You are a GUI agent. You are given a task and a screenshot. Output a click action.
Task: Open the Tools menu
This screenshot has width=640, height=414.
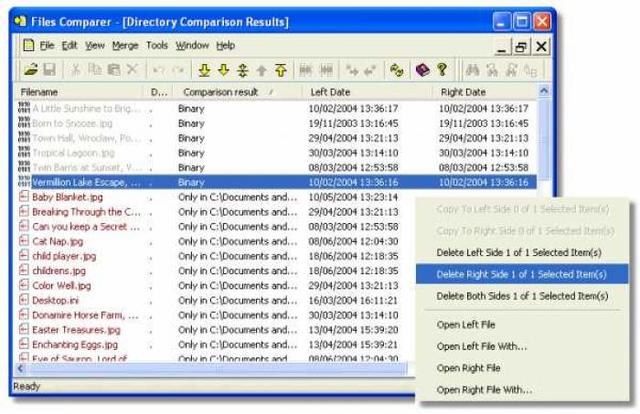[157, 45]
